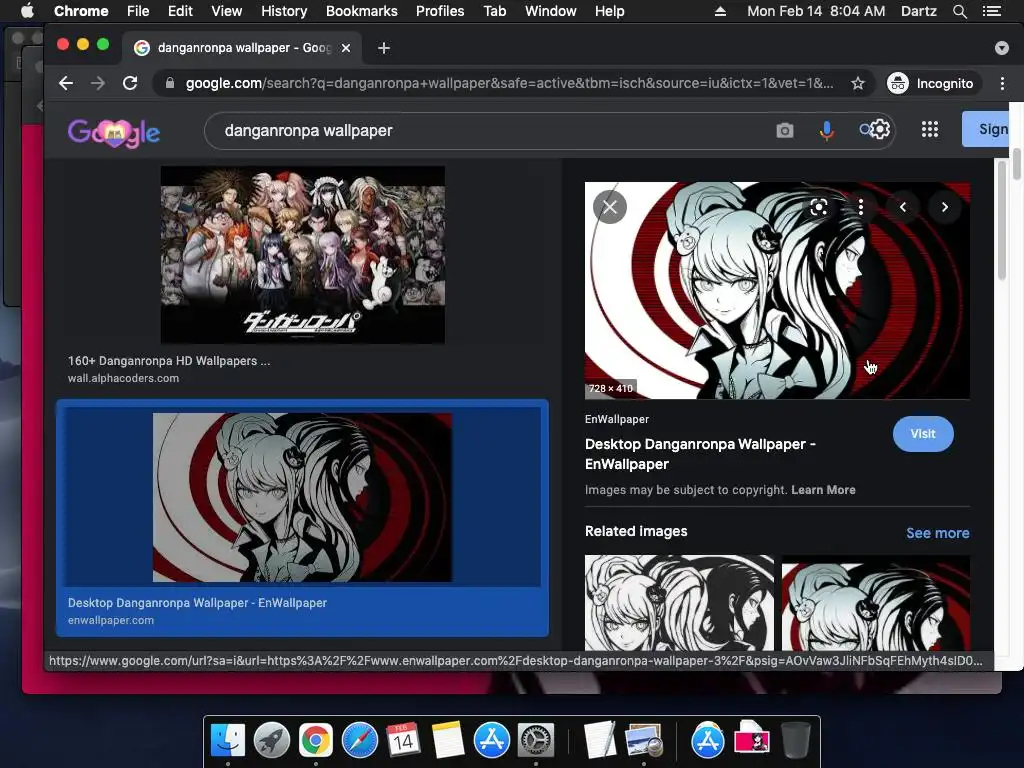Image resolution: width=1024 pixels, height=768 pixels.
Task: Open the 160+ Danganronpa HD Wallpapers result
Action: 169,360
